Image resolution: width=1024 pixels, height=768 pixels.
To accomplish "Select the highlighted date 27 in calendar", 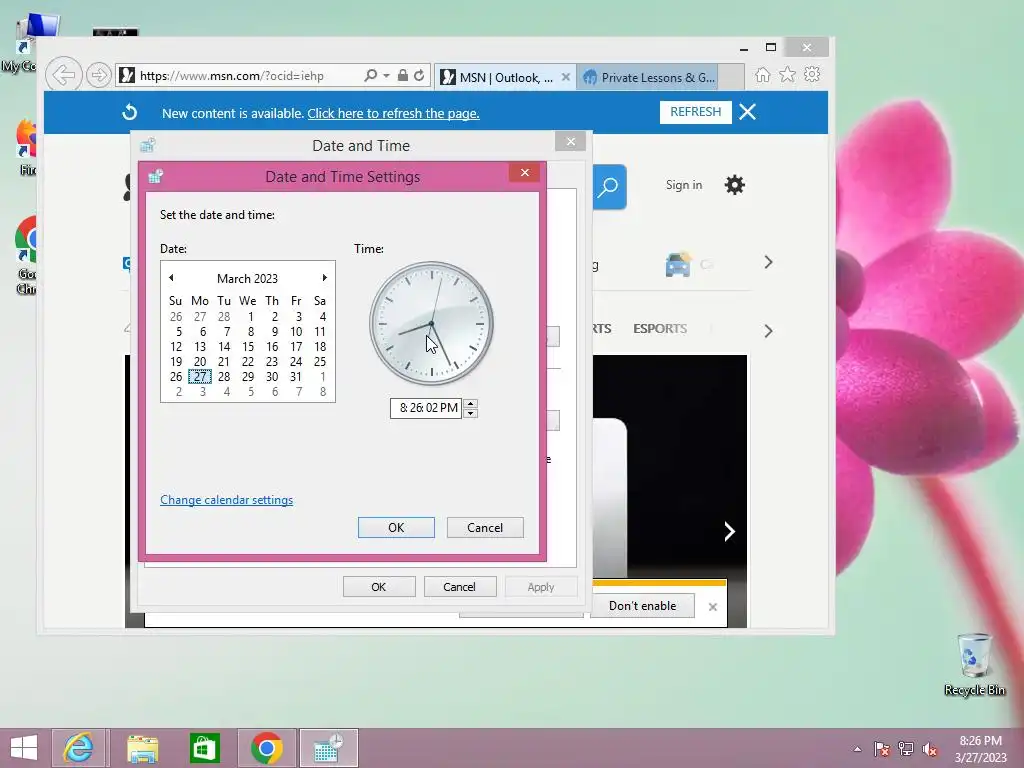I will [x=200, y=377].
